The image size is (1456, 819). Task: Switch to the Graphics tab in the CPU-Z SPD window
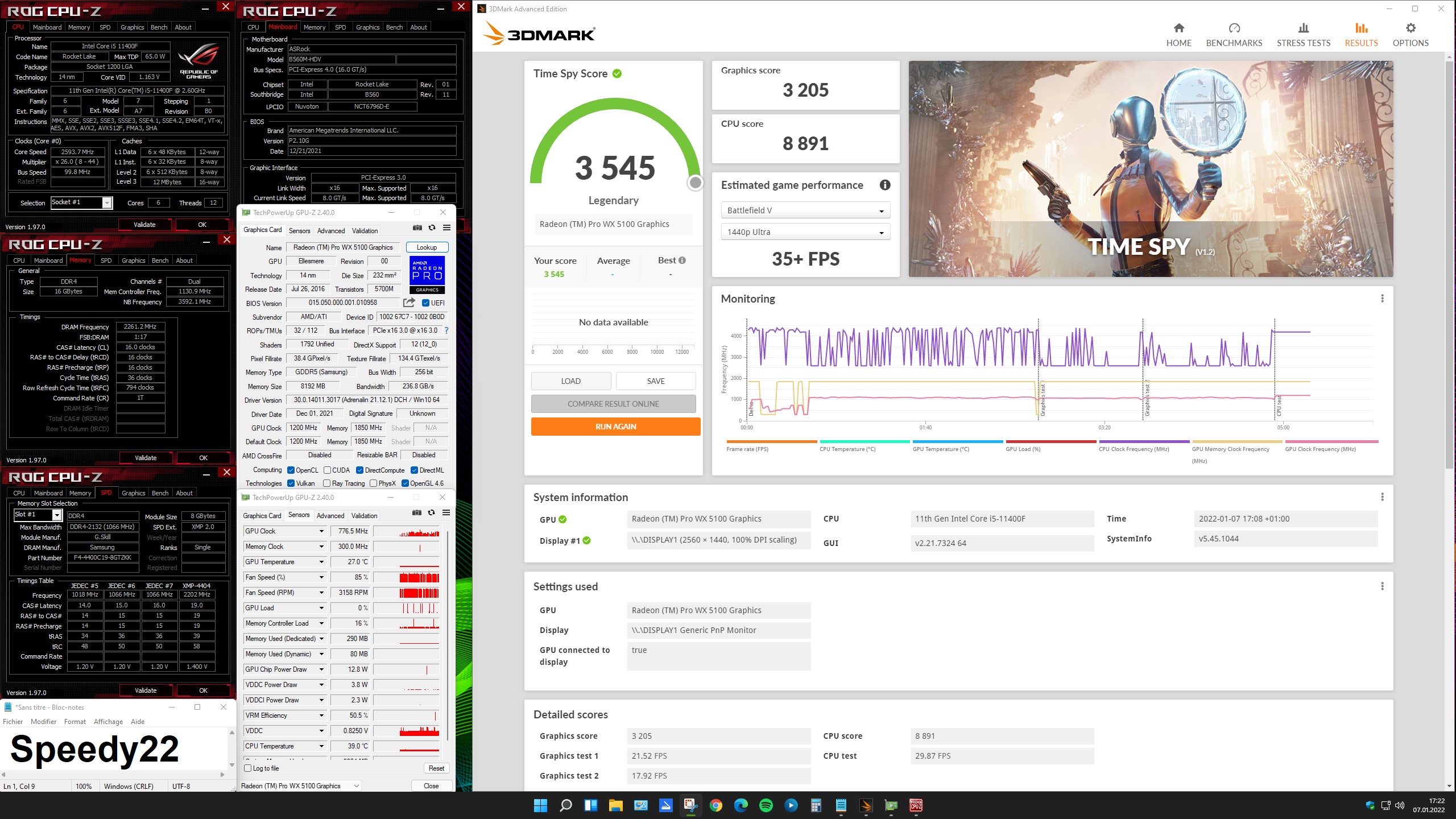(134, 493)
